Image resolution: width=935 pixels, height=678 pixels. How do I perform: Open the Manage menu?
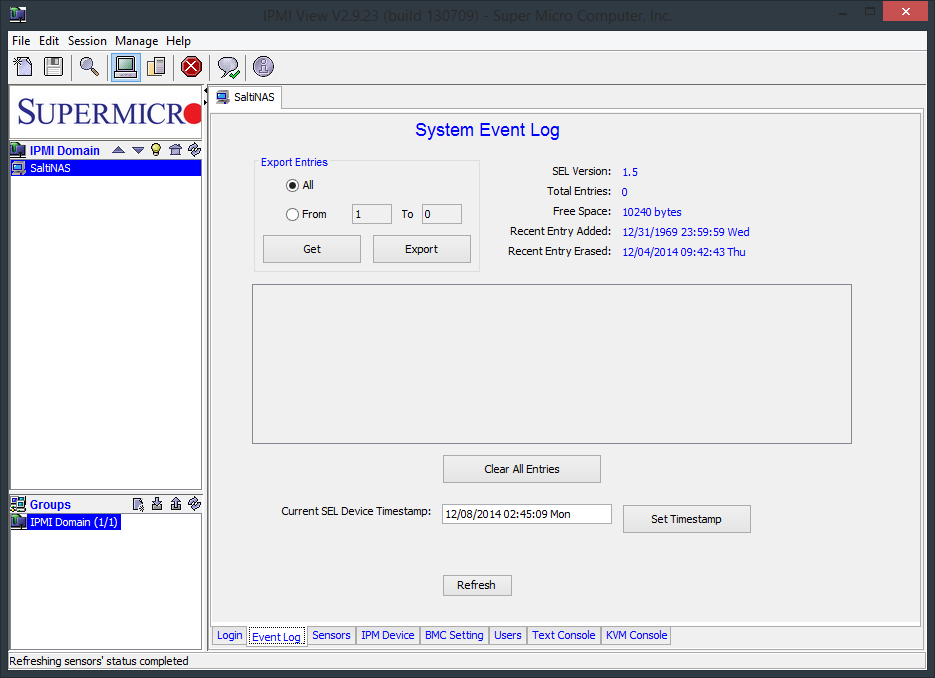pyautogui.click(x=137, y=41)
